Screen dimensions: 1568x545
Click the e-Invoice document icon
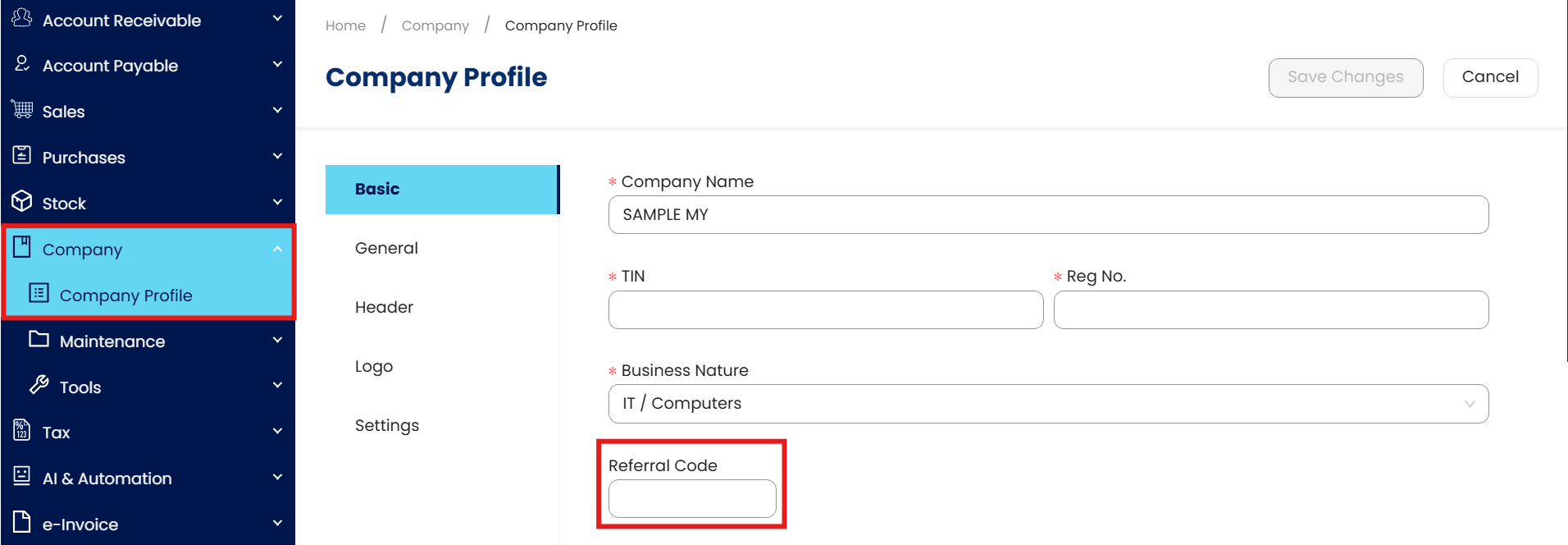click(22, 522)
